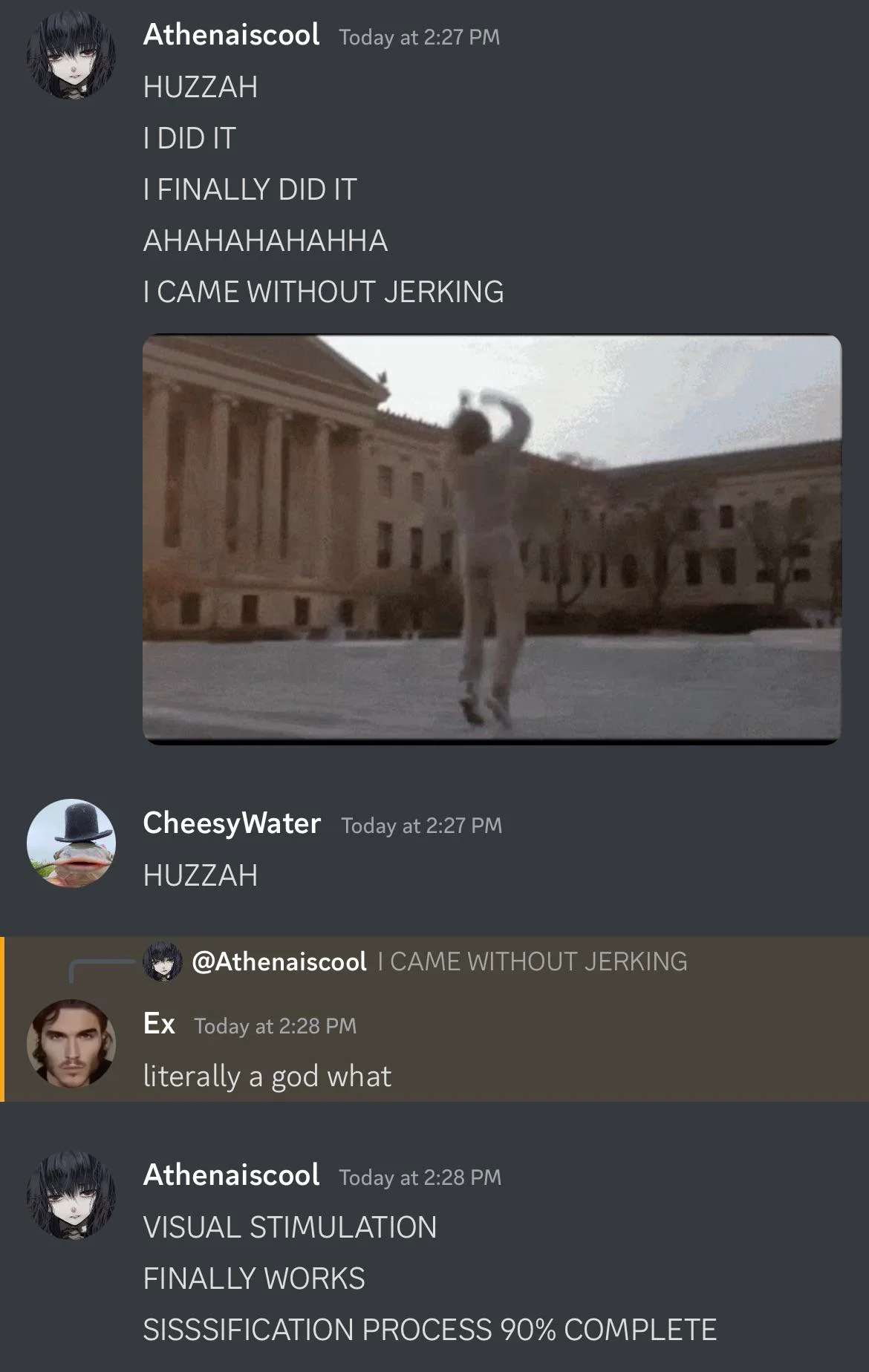Click the 'Today at 2:28 PM' timestamp beside Ex
Viewport: 869px width, 1372px height.
275,1026
